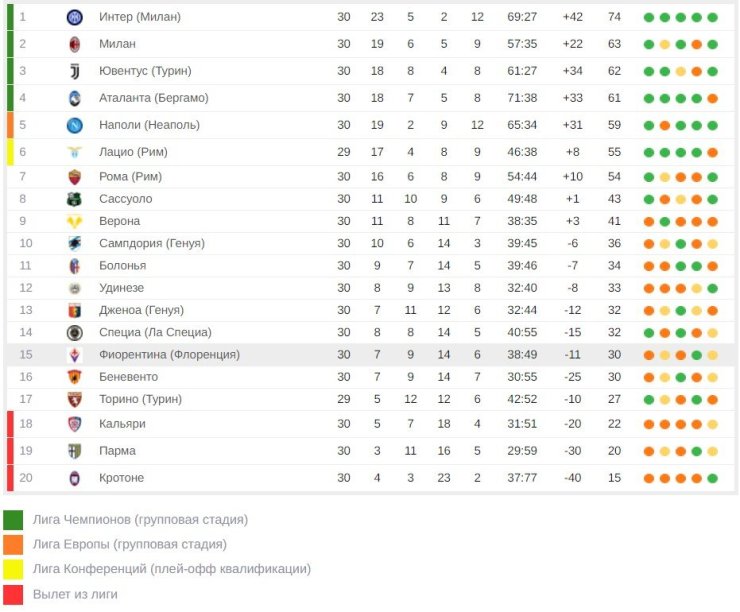This screenshot has height=612, width=740.
Task: Click yellow Лига Конференций legend swatch
Action: (x=13, y=570)
